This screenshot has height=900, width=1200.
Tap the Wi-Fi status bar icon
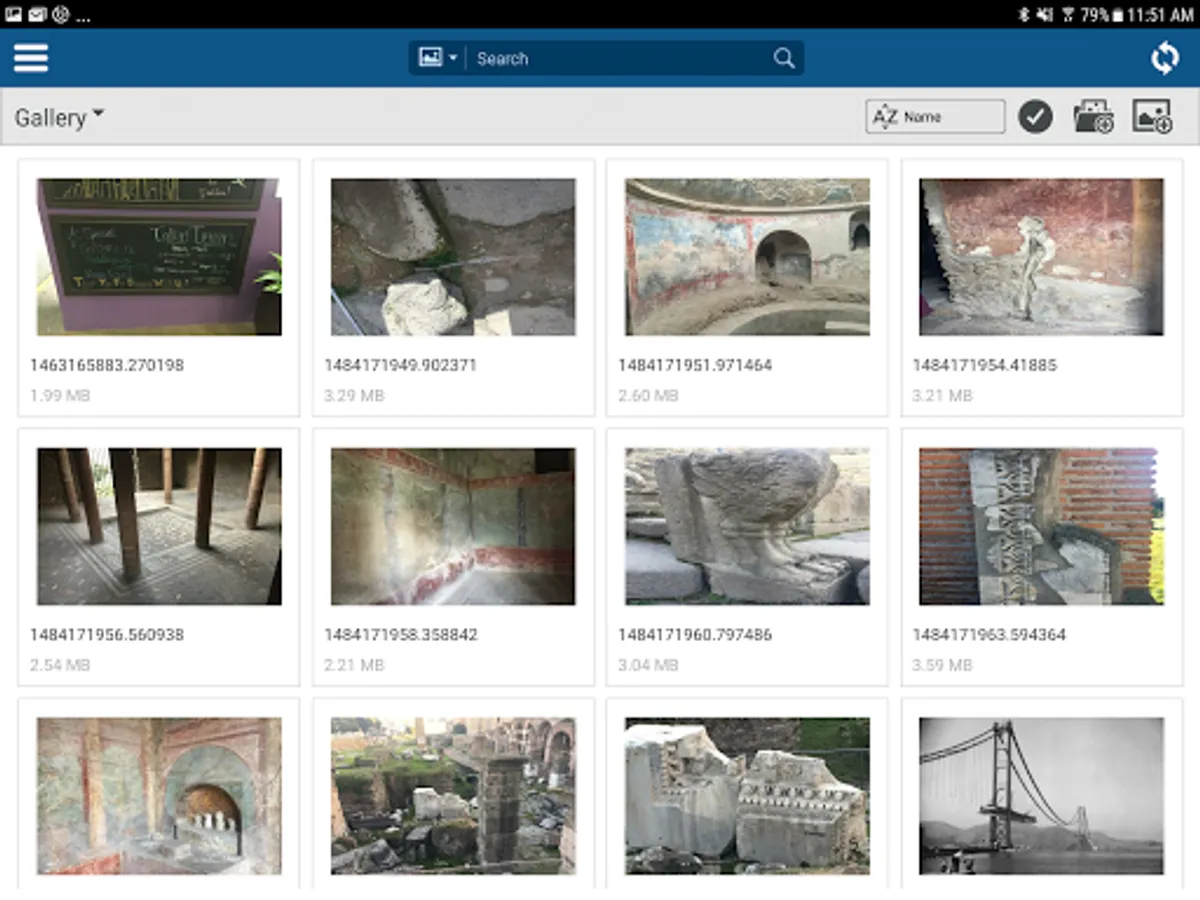pos(1068,14)
